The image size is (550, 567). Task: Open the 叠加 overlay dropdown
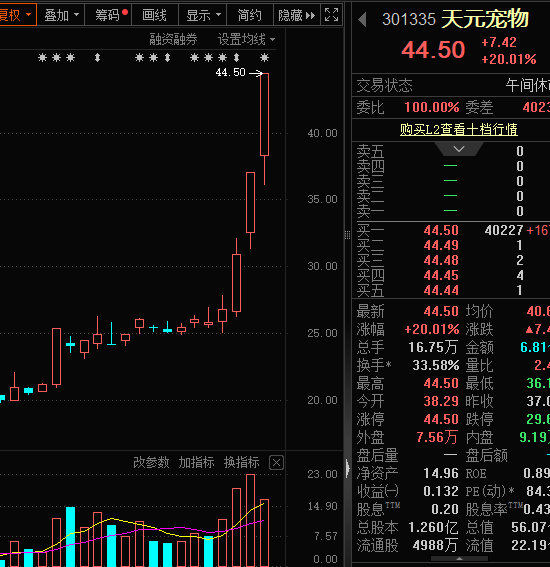pos(61,15)
